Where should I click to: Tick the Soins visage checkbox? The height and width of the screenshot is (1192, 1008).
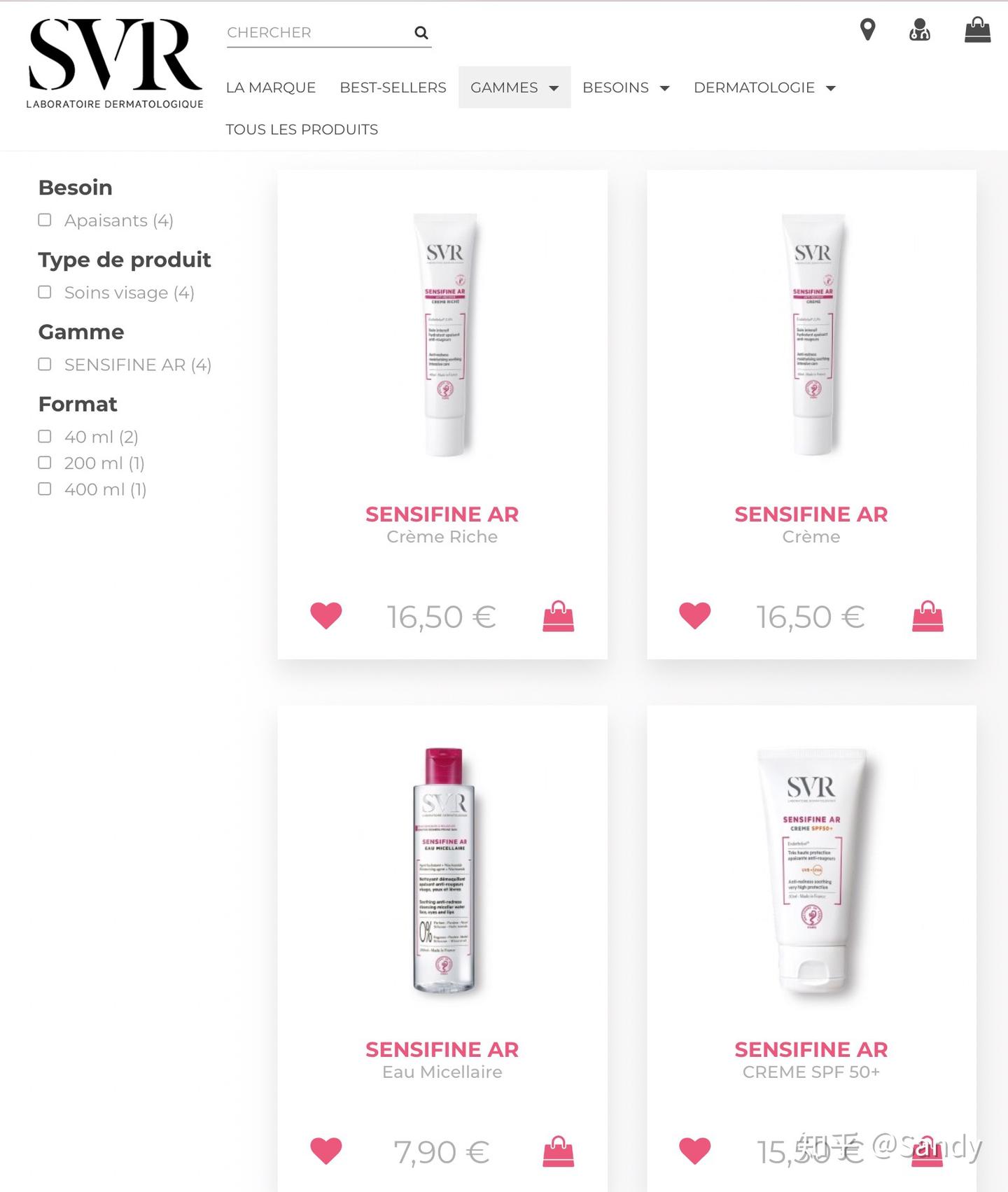(45, 292)
